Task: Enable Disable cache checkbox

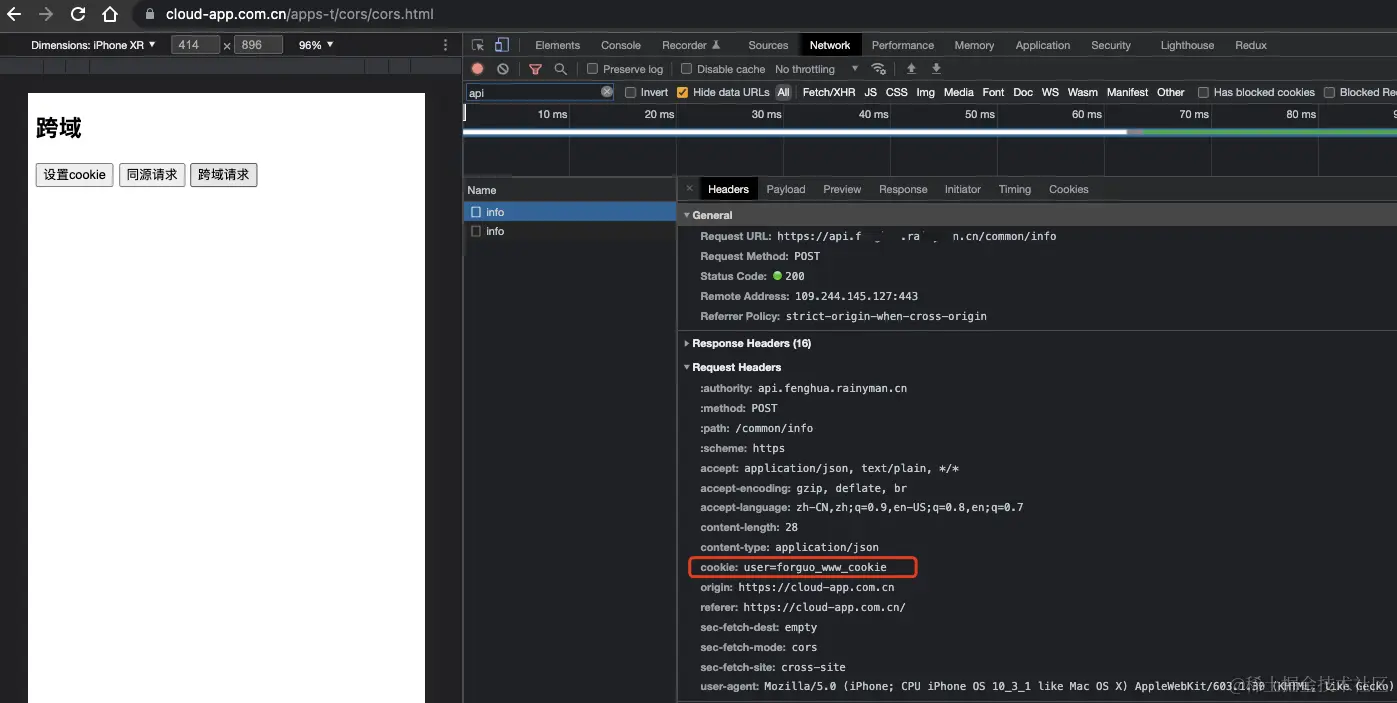Action: click(686, 69)
